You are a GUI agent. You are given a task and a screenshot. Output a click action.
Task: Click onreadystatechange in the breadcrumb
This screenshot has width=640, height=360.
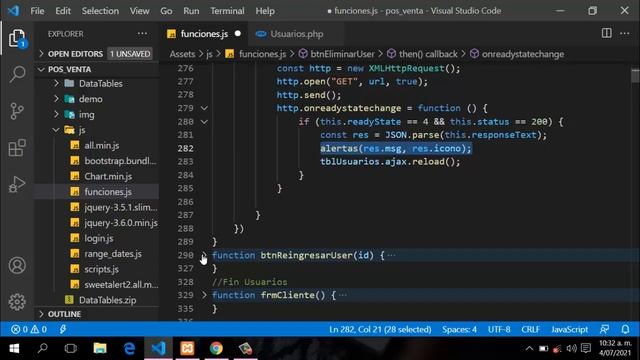pos(522,54)
